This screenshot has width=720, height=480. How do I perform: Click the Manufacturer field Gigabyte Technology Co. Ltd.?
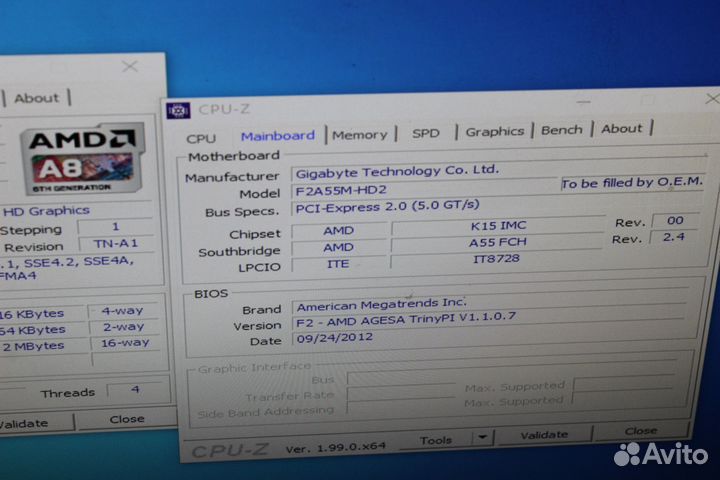[498, 169]
